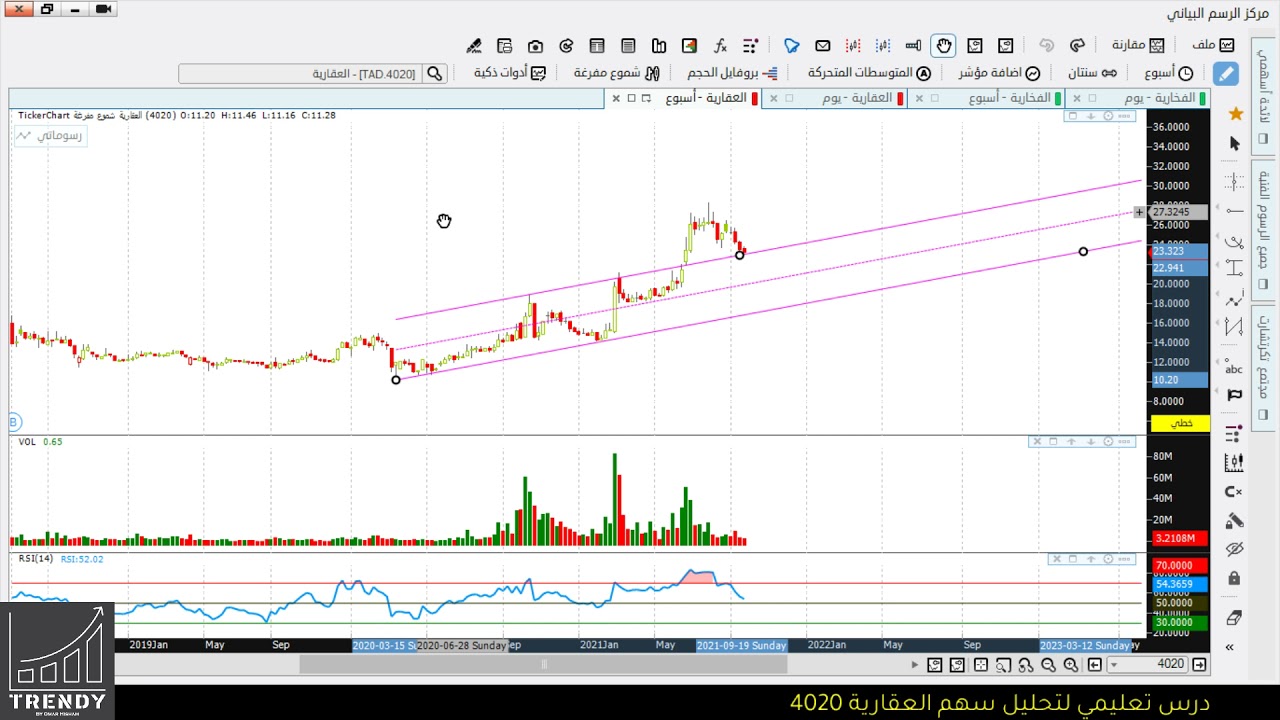This screenshot has width=1280, height=720.
Task: Select the flag marker tool
Action: (1234, 395)
